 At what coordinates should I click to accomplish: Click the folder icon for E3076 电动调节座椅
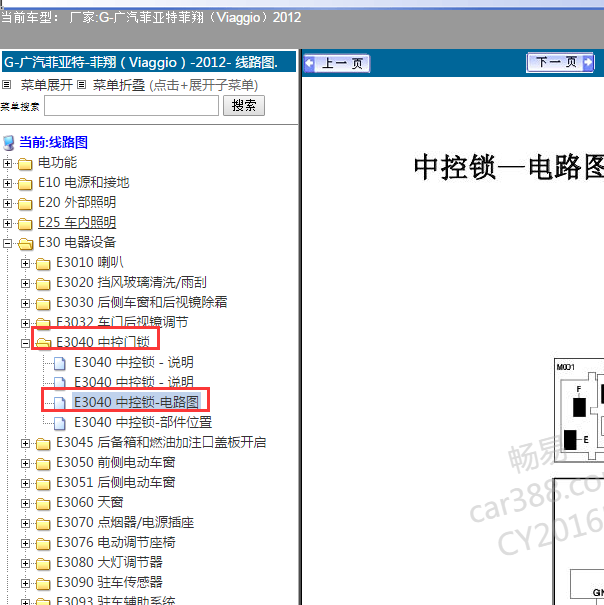43,544
